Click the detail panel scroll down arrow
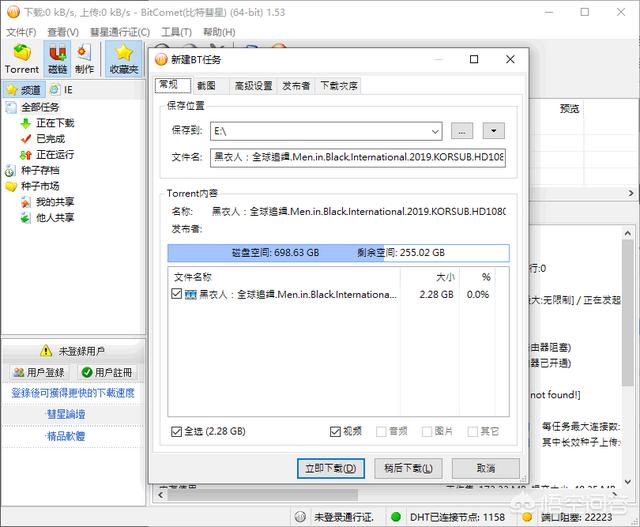This screenshot has height=527, width=640. pos(628,481)
